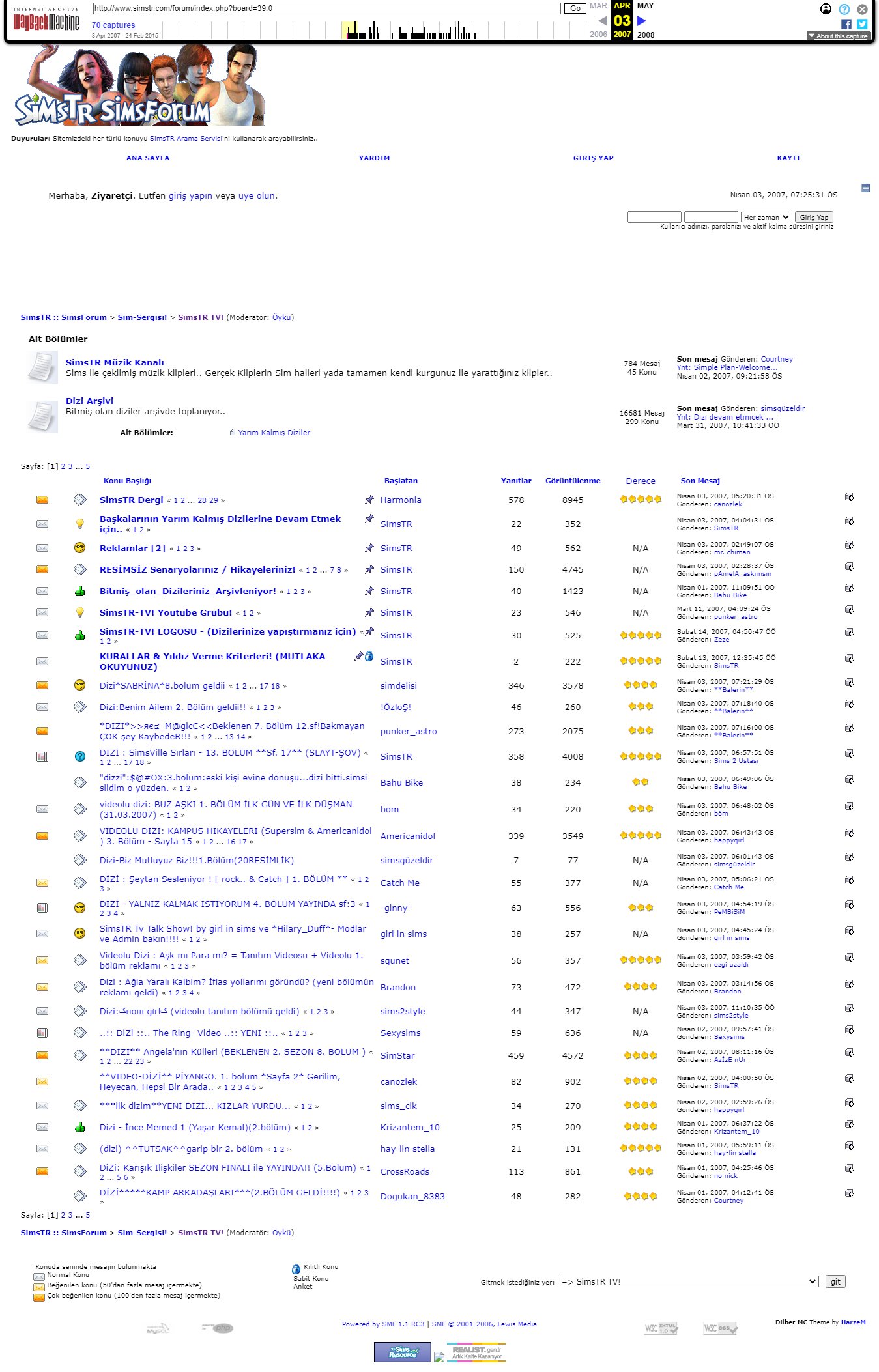
Task: Click the üye olun registration link
Action: pyautogui.click(x=257, y=195)
